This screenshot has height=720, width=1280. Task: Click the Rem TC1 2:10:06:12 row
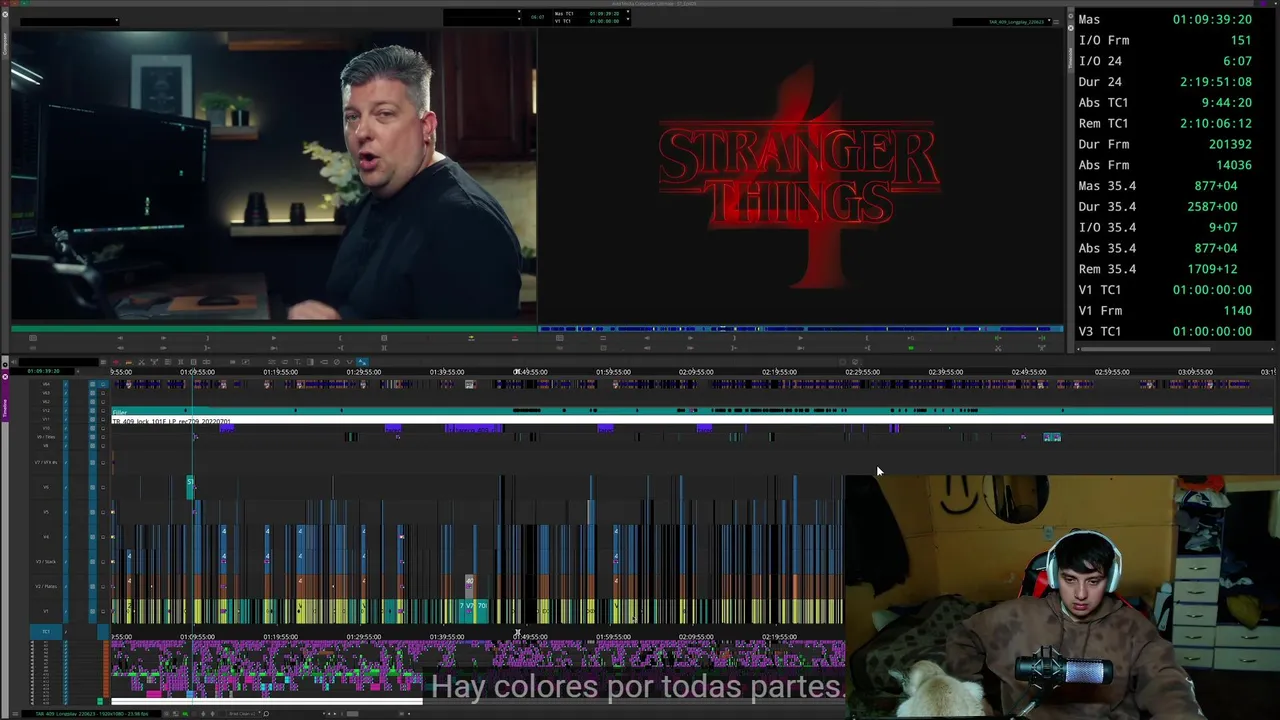point(1165,123)
